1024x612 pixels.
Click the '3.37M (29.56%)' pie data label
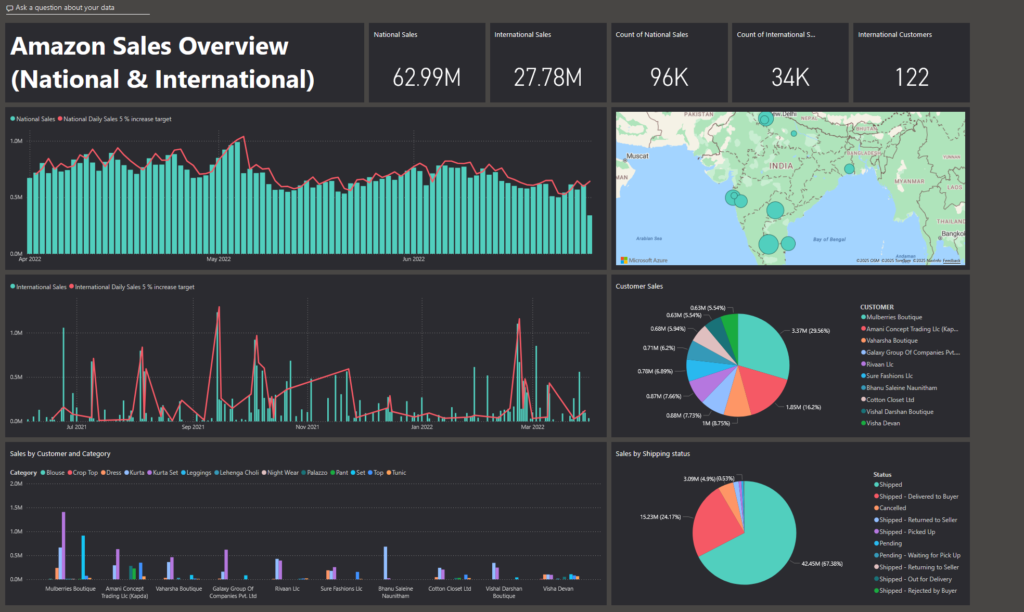coord(810,331)
